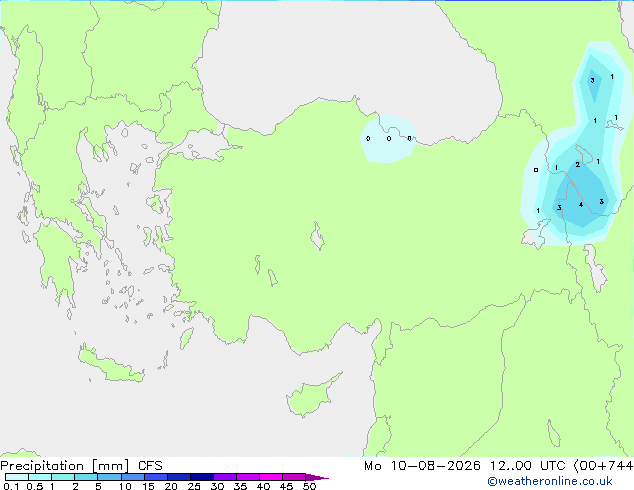
Task: Click the 40 mm pink legend swatch
Action: [271, 477]
